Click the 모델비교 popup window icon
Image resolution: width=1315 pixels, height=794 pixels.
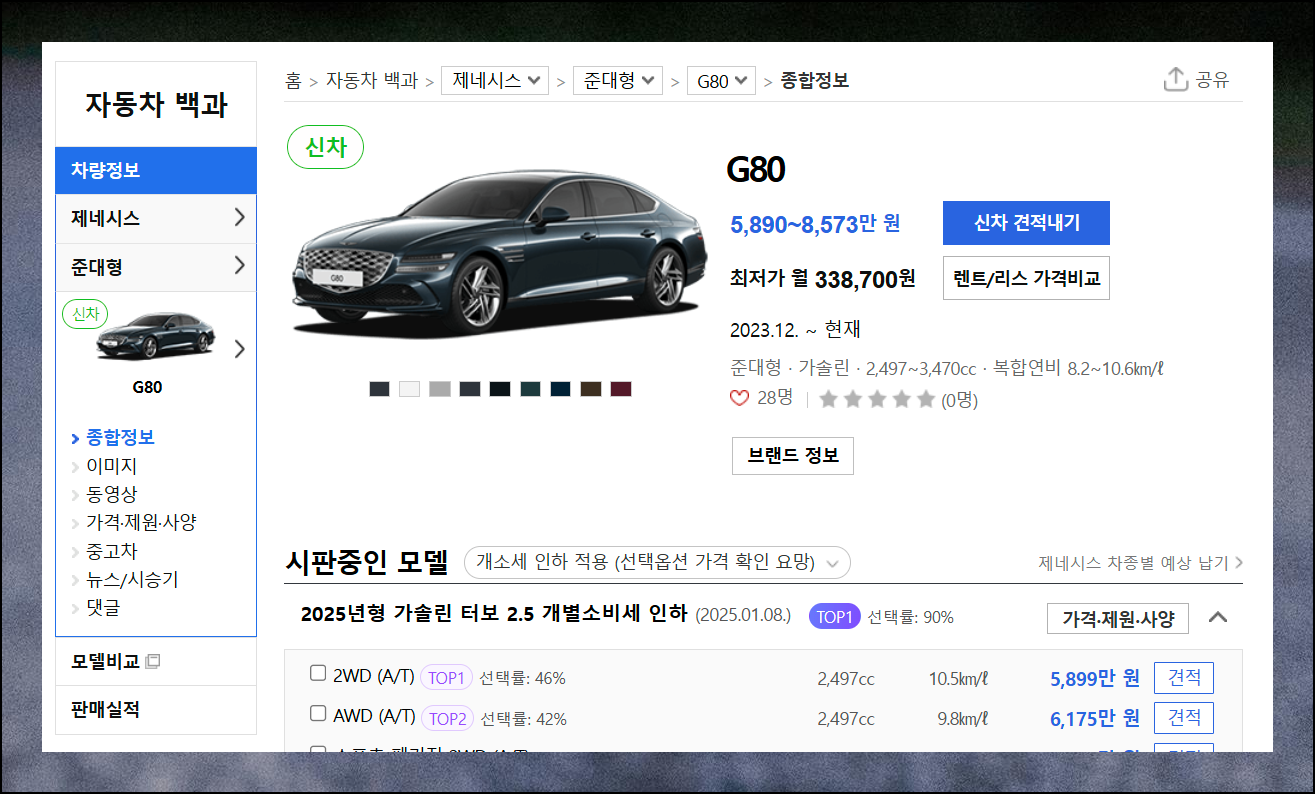click(153, 662)
